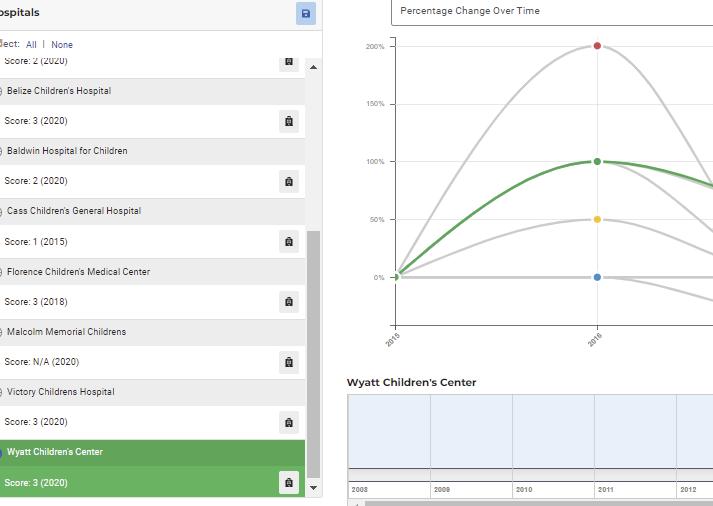Click the hospital icon beside Baldwin score
The image size is (713, 506).
pyautogui.click(x=289, y=181)
